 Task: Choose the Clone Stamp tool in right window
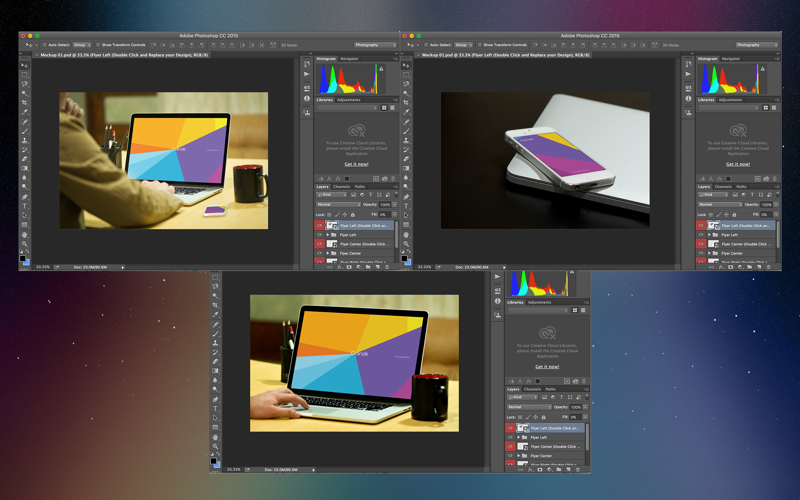click(406, 140)
